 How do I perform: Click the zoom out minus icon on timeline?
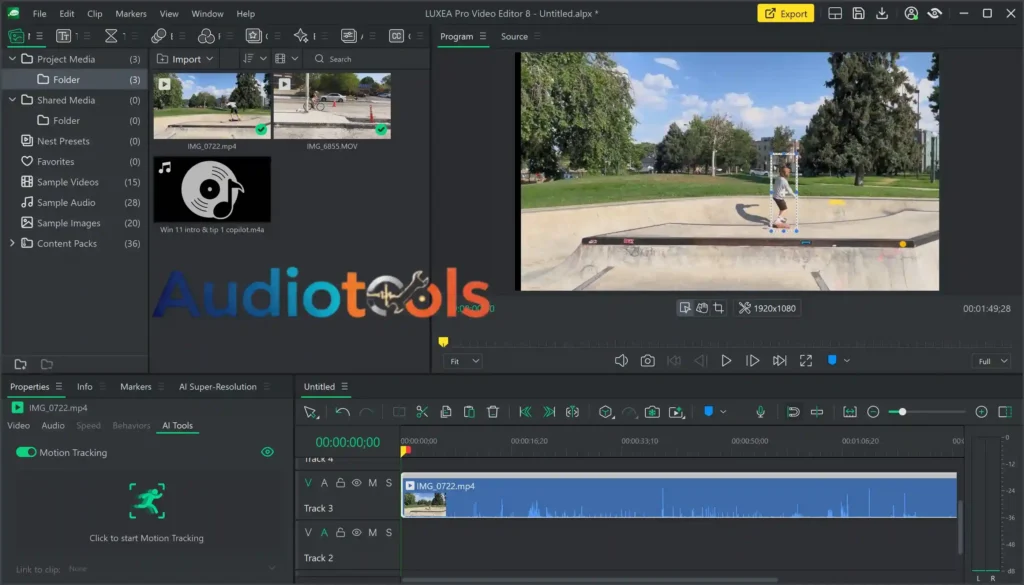[x=873, y=412]
